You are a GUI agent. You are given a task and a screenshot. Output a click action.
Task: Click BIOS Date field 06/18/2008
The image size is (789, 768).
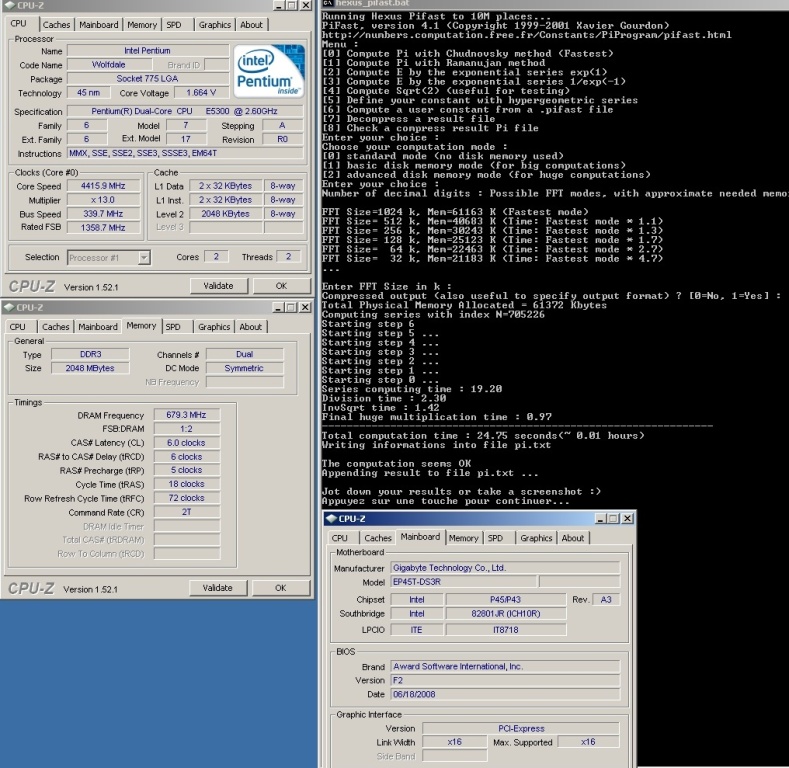tap(505, 695)
